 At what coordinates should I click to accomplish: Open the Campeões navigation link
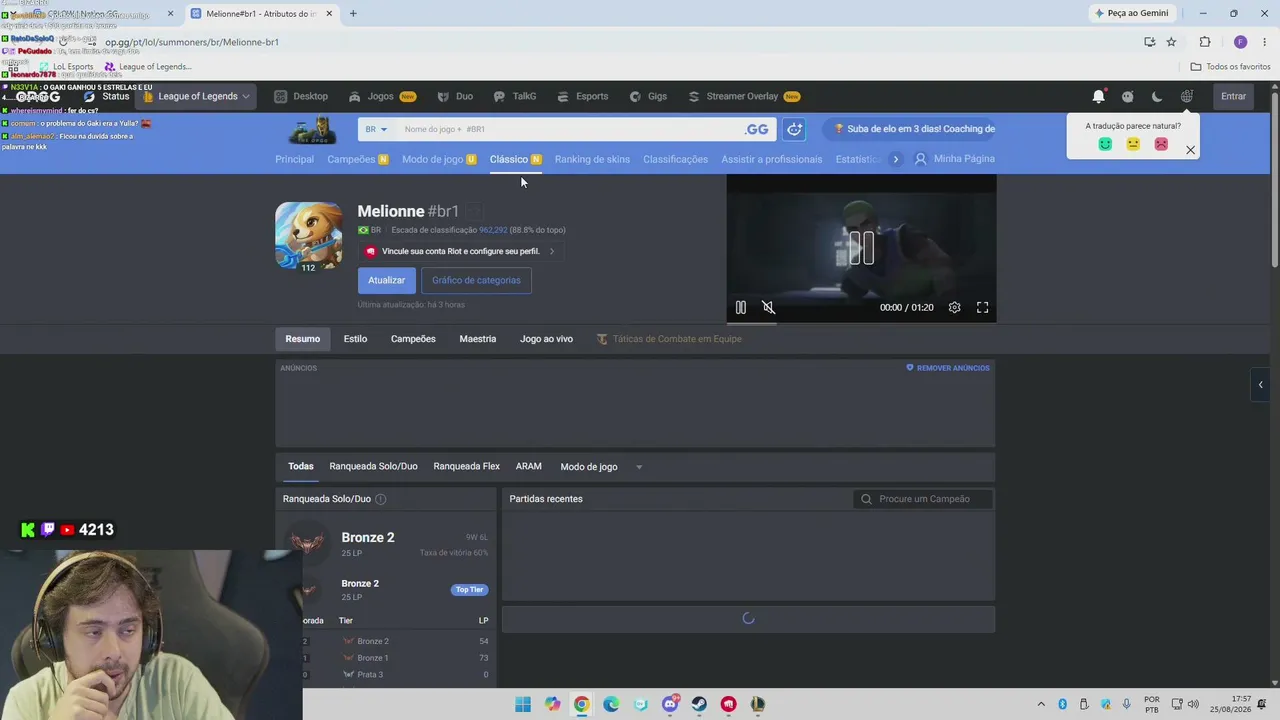[357, 159]
